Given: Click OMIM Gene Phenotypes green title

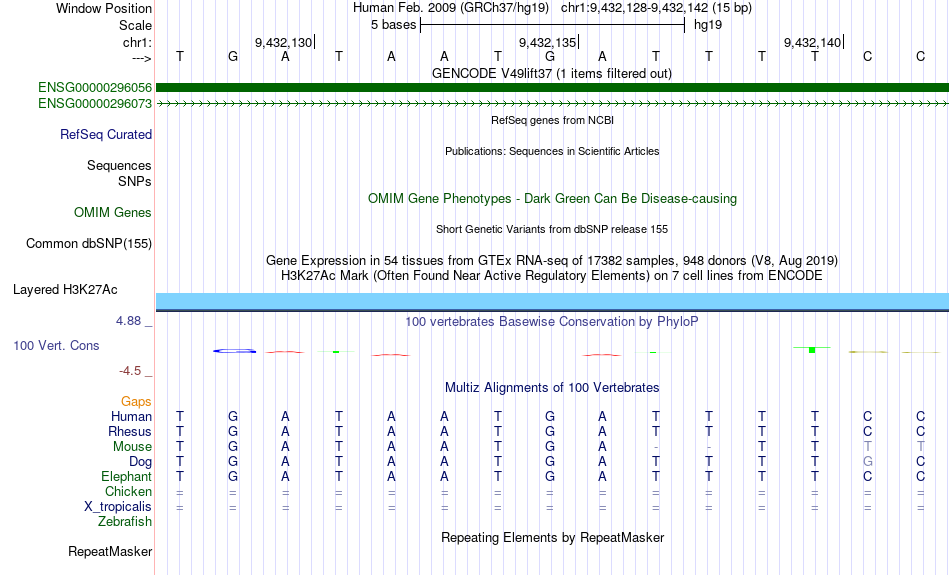Looking at the screenshot, I should pos(552,199).
